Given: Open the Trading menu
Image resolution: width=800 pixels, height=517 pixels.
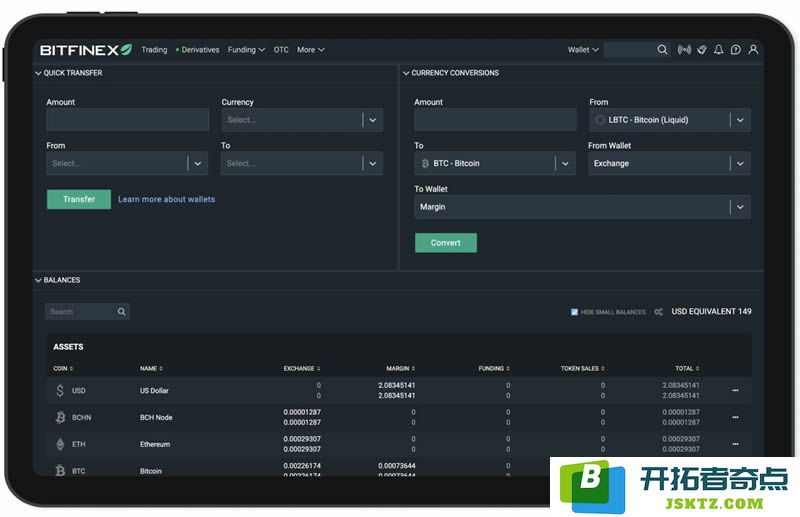Looking at the screenshot, I should [154, 50].
